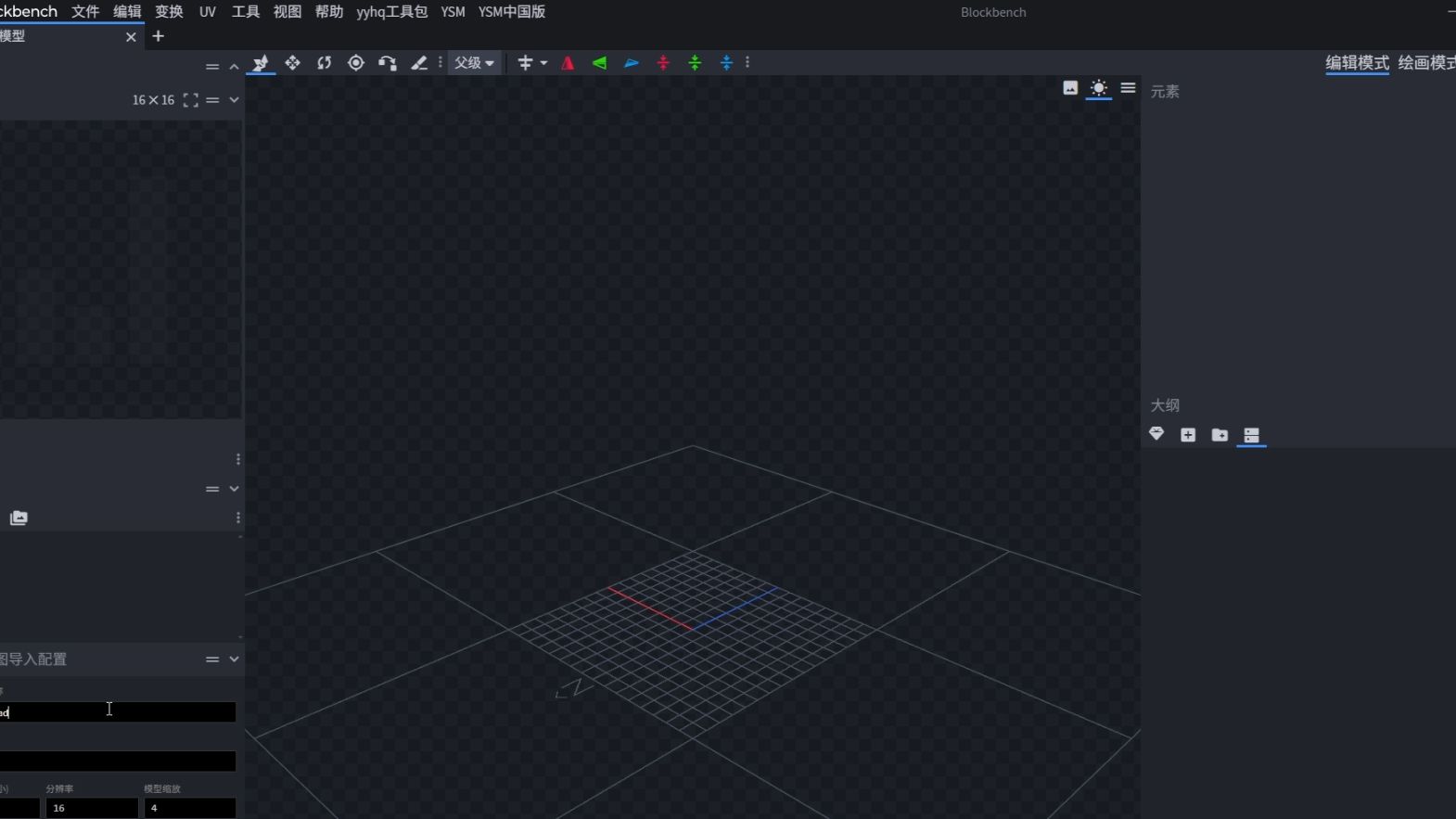Focus the empty second field in 图导入配置
This screenshot has height=819, width=1456.
point(118,761)
